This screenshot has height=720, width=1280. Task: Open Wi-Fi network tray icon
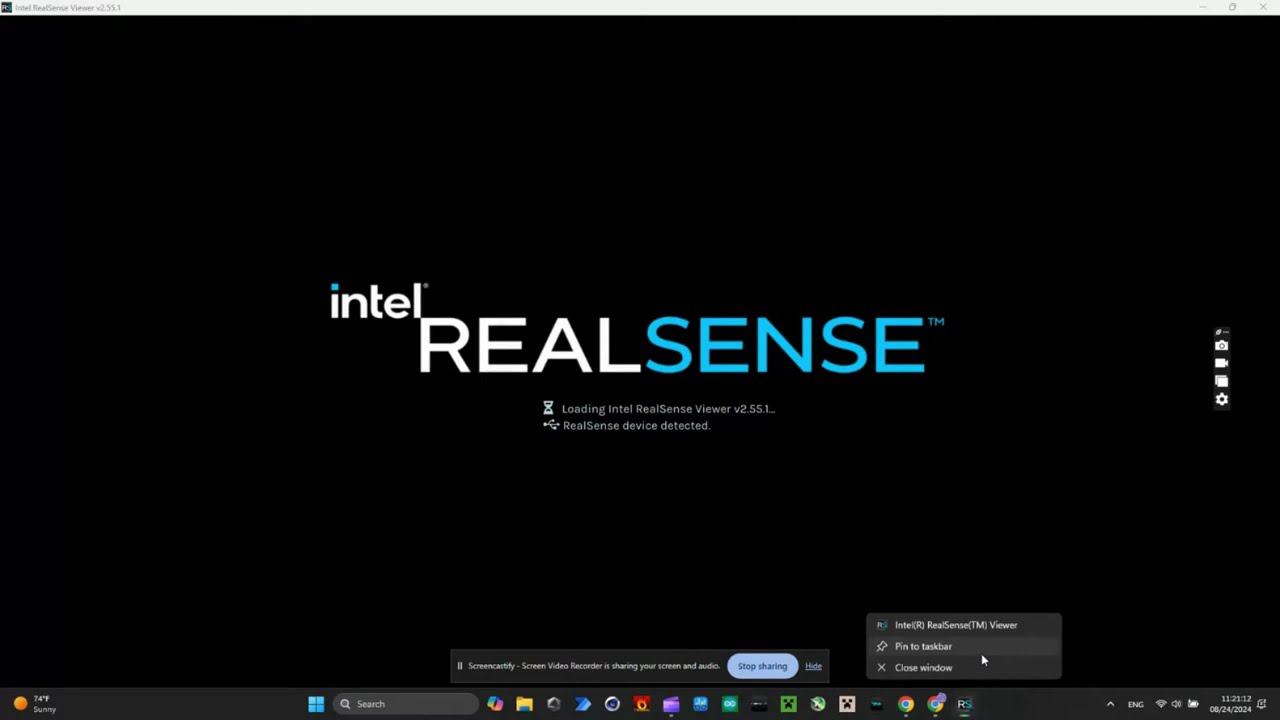pos(1161,704)
